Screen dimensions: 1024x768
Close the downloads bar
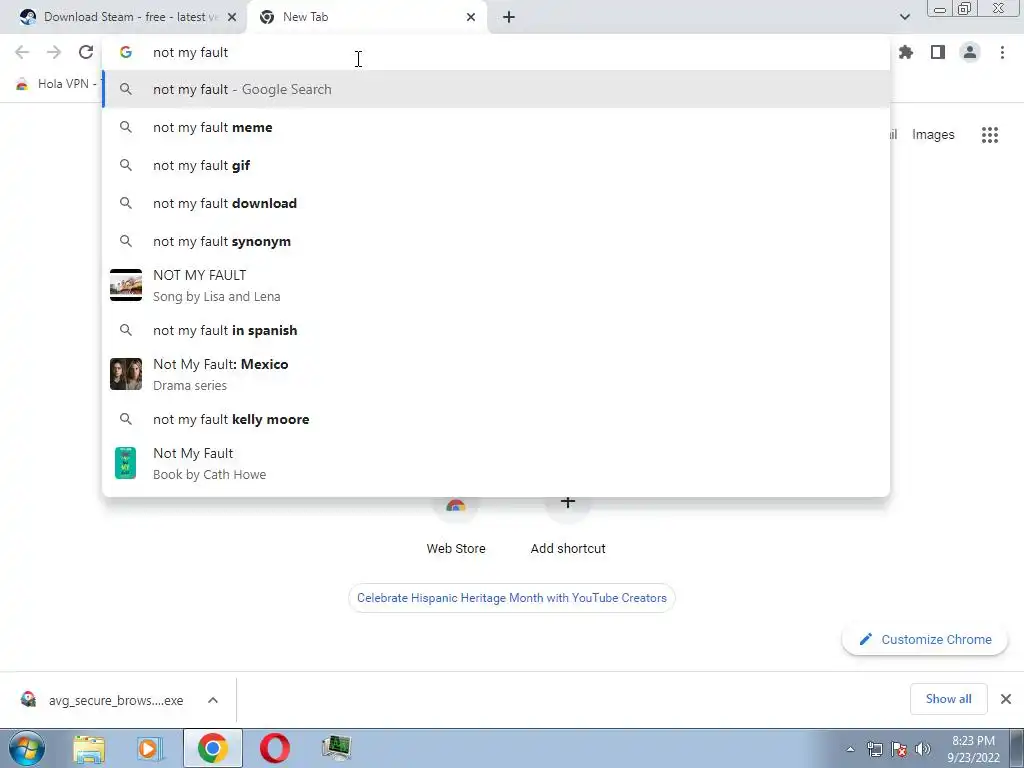pyautogui.click(x=1006, y=699)
